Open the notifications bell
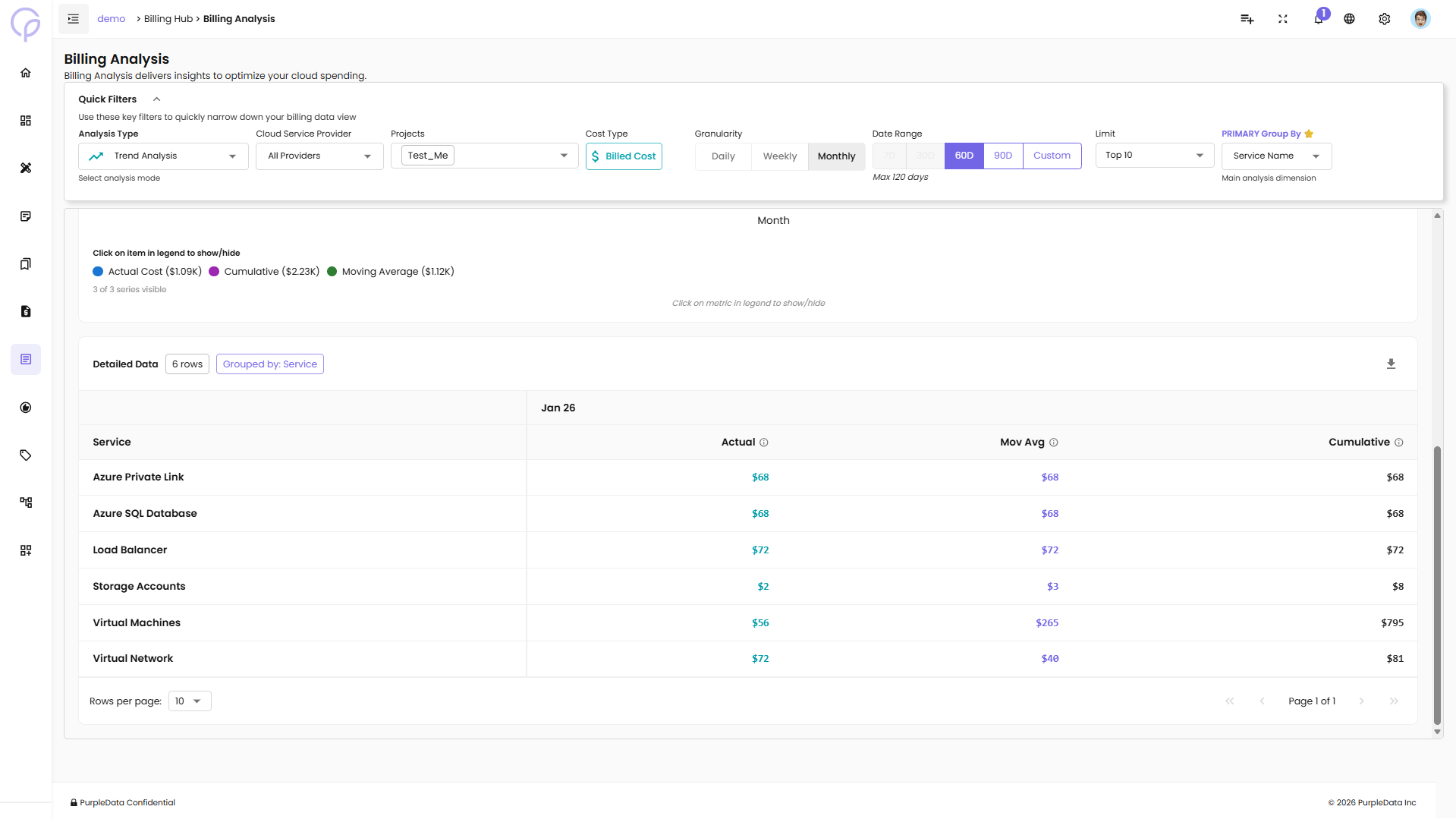Viewport: 1456px width, 819px height. (x=1318, y=19)
